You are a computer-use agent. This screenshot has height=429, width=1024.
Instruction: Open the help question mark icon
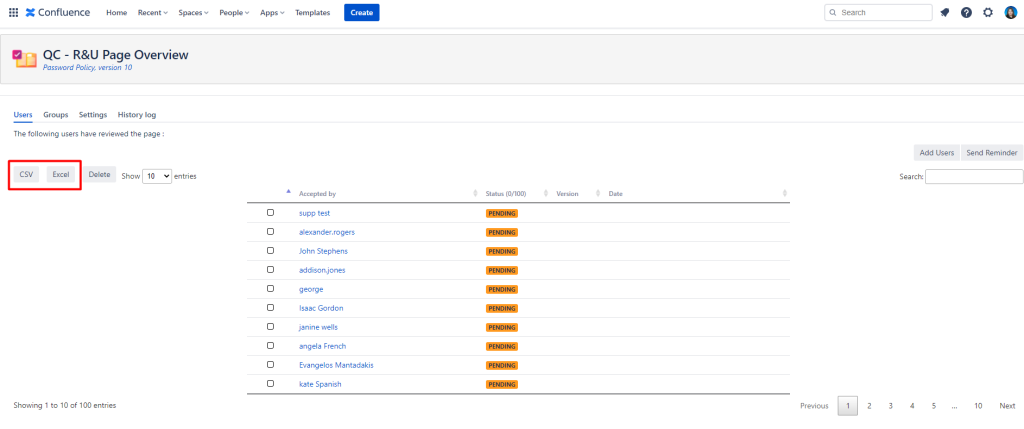click(966, 13)
